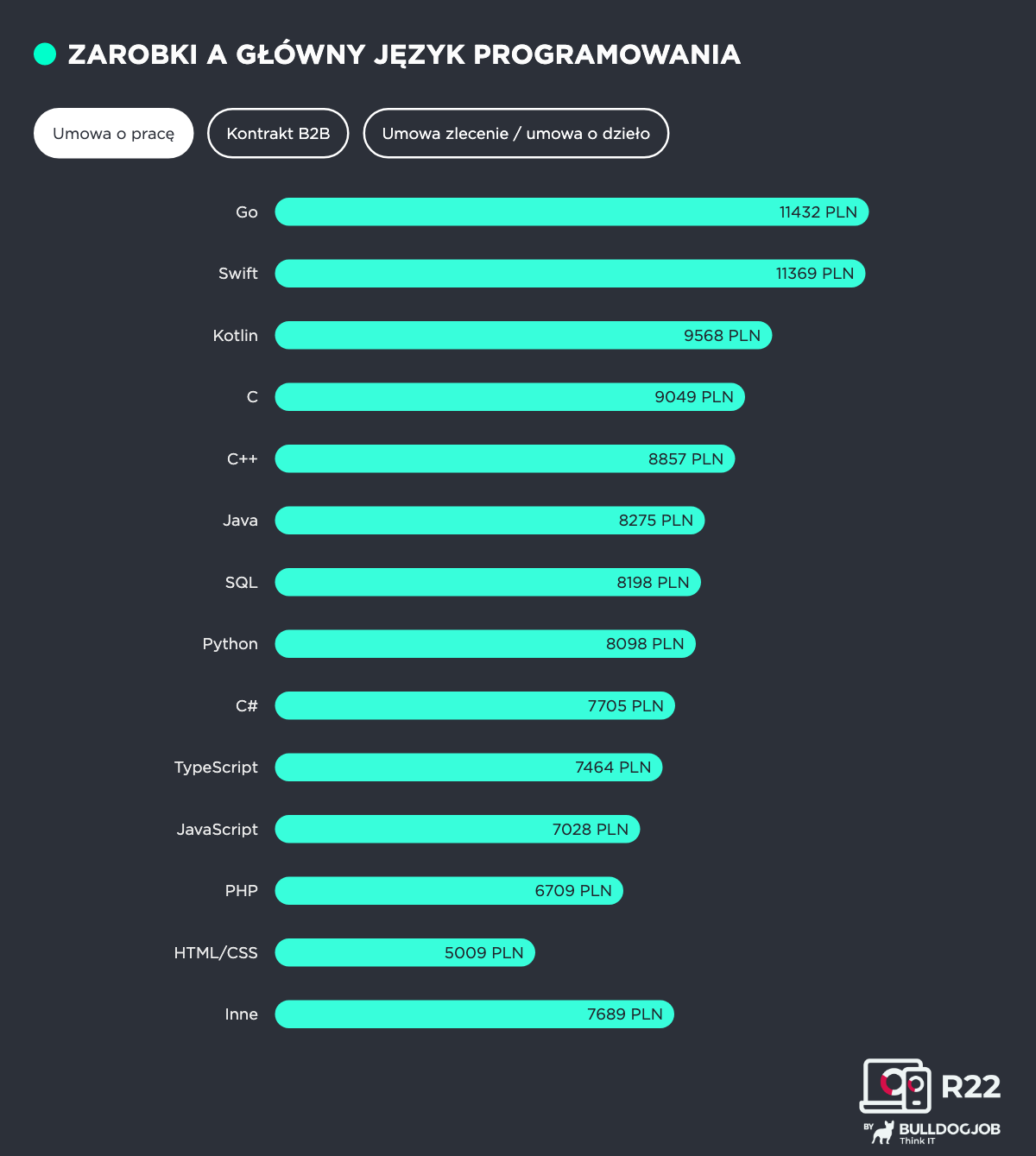Viewport: 1036px width, 1156px height.
Task: Switch to the Kontrakt B2B tab
Action: pyautogui.click(x=278, y=133)
